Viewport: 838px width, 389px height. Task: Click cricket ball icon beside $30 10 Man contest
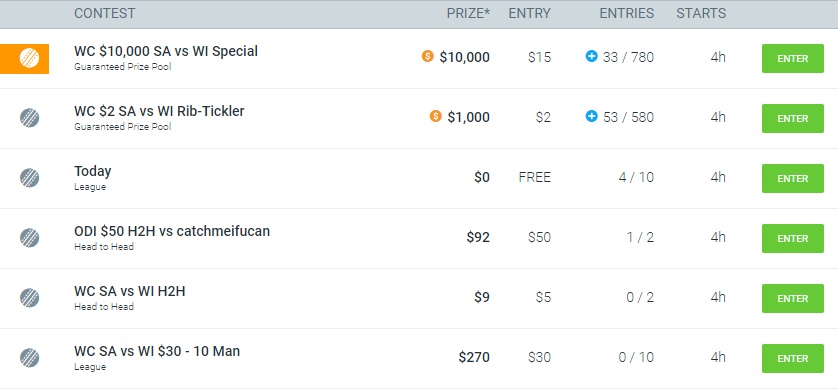(x=29, y=357)
